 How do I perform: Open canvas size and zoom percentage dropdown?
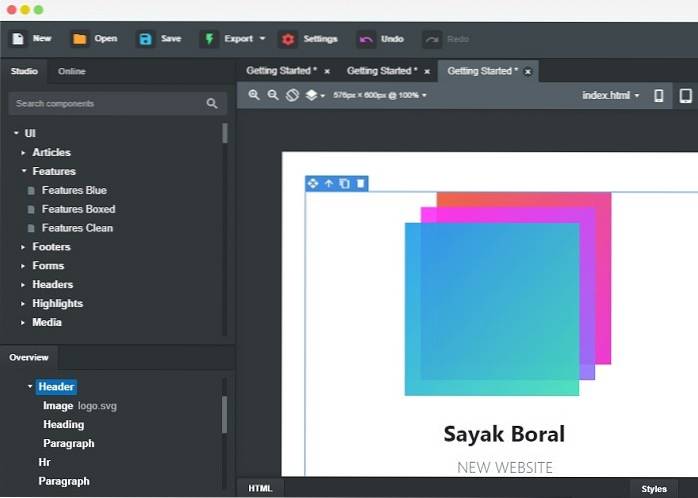(x=380, y=95)
